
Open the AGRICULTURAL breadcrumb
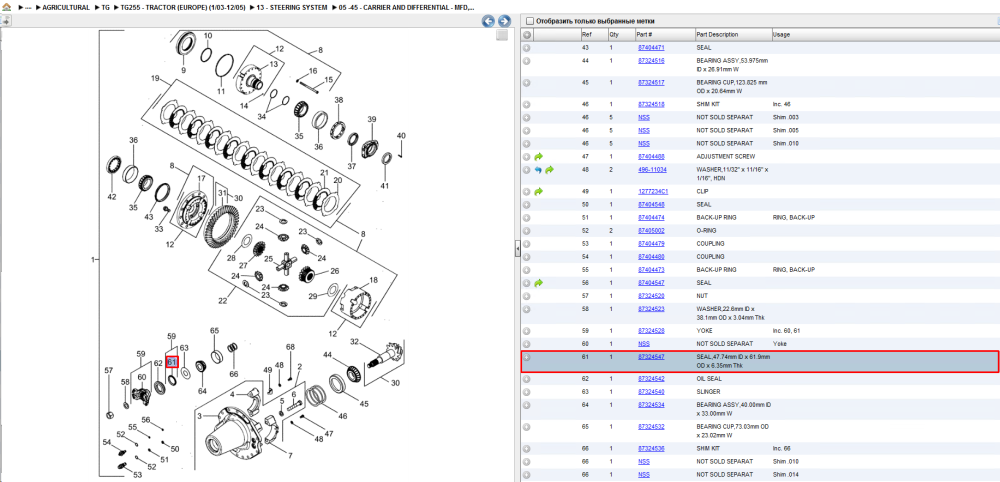click(66, 8)
